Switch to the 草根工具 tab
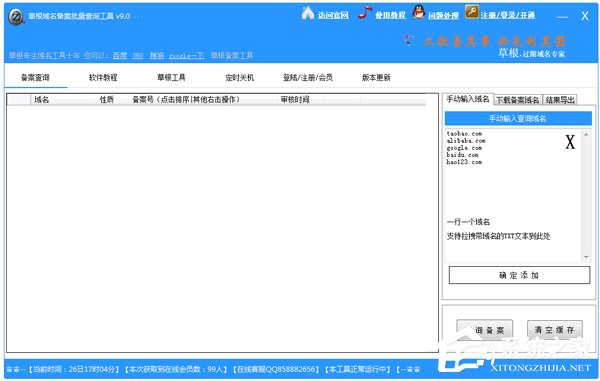 (x=171, y=78)
